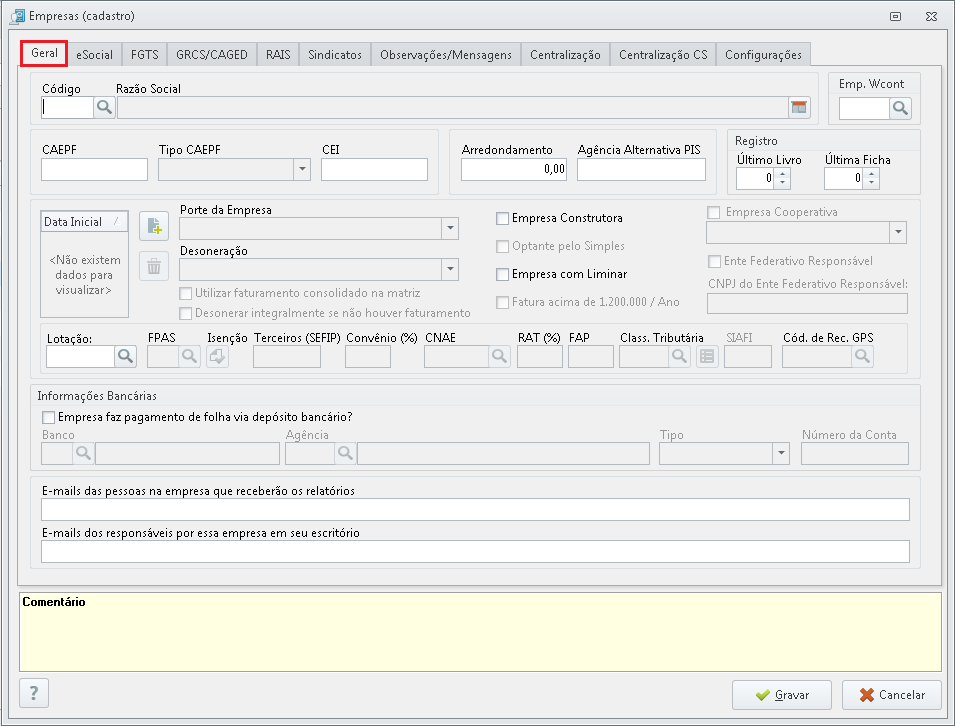Tick Fatura acima de 1.200.000 / Ano
Screen dimensions: 955x726
point(502,302)
